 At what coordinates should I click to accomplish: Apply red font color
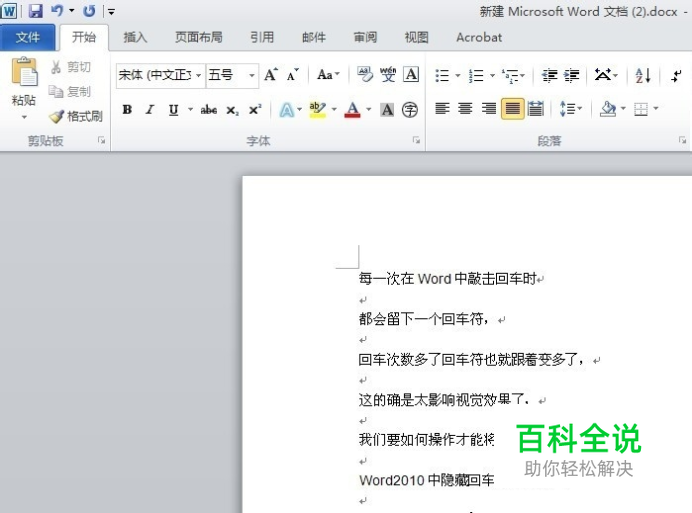click(x=352, y=109)
